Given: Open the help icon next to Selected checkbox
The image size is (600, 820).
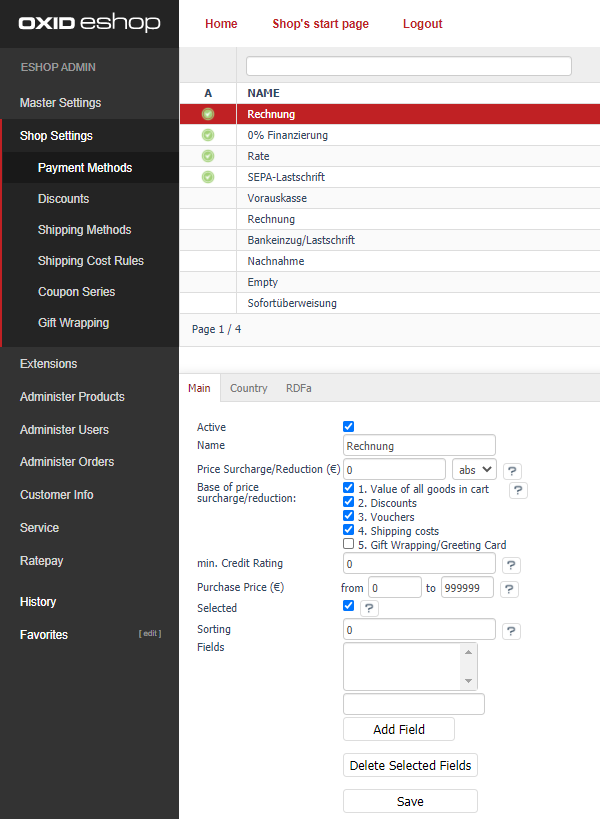Looking at the screenshot, I should click(369, 608).
